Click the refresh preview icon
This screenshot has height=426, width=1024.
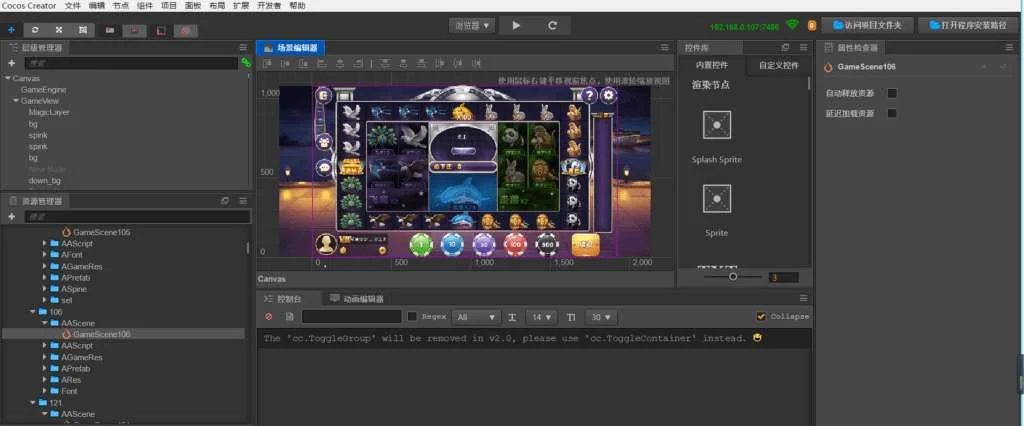(552, 25)
